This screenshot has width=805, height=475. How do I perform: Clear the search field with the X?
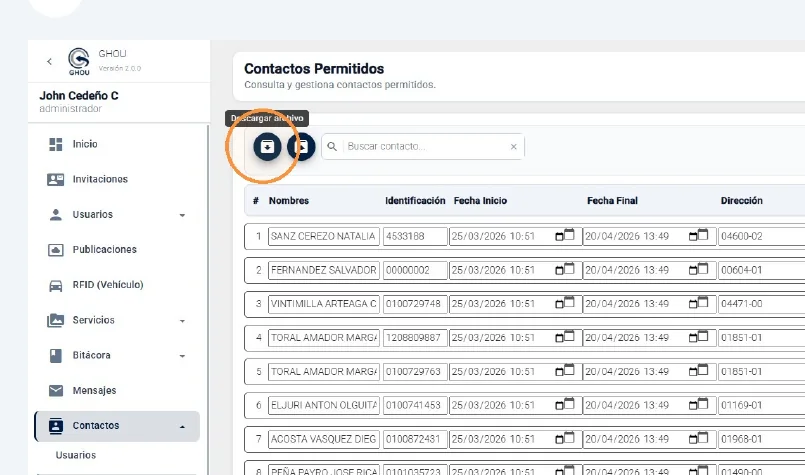[x=513, y=147]
